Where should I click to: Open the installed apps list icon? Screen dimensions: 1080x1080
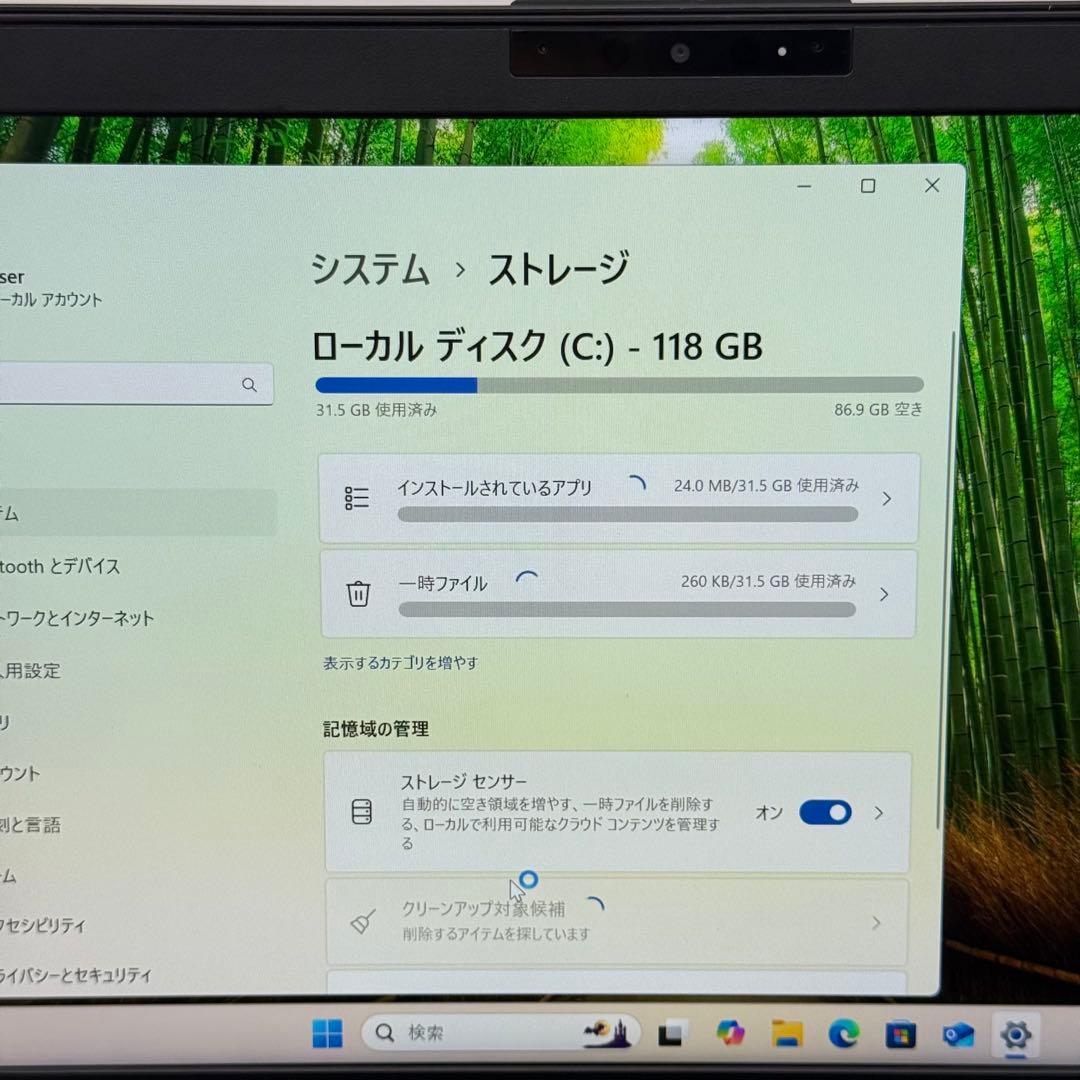(x=357, y=498)
